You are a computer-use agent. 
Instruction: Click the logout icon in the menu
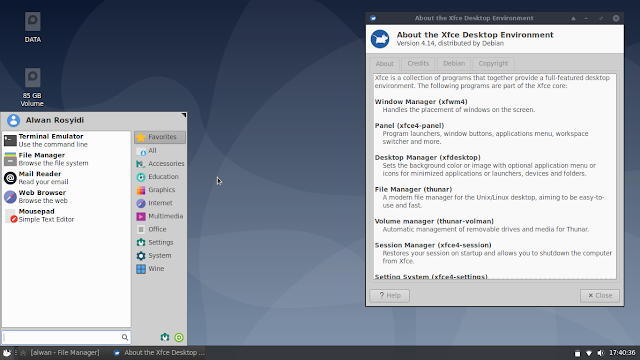[x=179, y=337]
